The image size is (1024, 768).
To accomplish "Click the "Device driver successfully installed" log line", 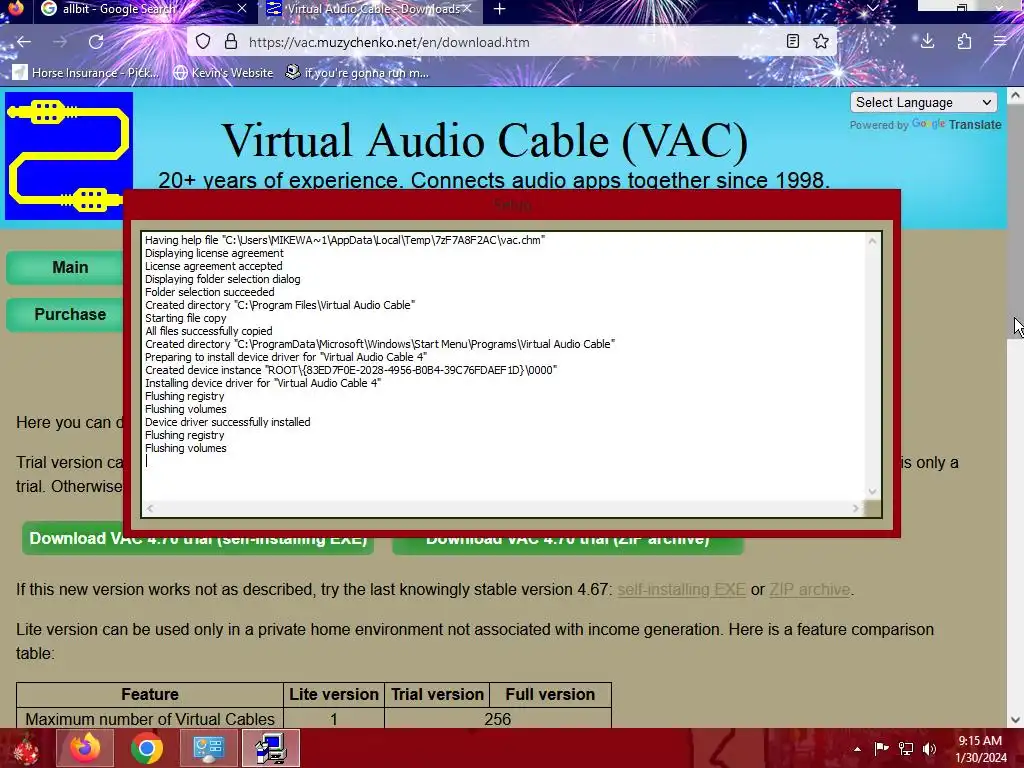I will [227, 422].
